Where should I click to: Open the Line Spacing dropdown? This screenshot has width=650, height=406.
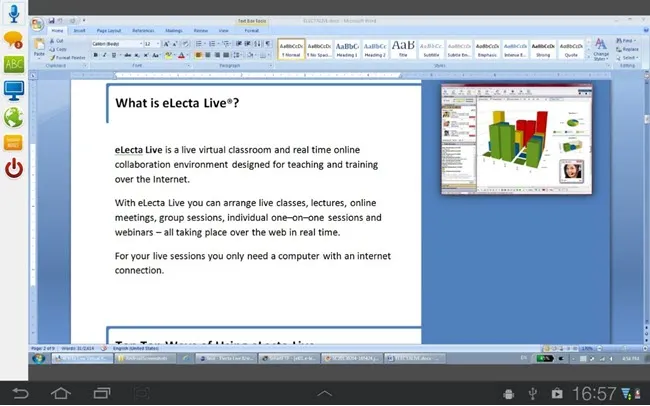pyautogui.click(x=237, y=55)
